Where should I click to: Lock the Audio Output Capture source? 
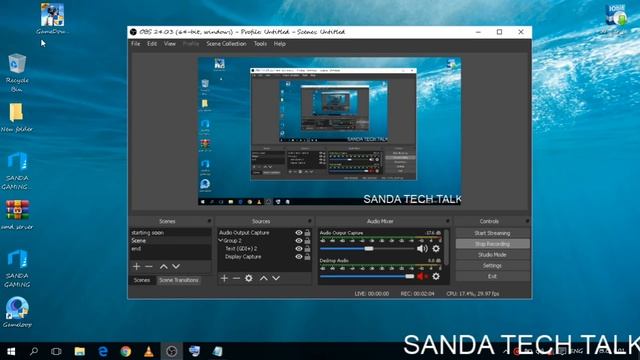[x=307, y=233]
